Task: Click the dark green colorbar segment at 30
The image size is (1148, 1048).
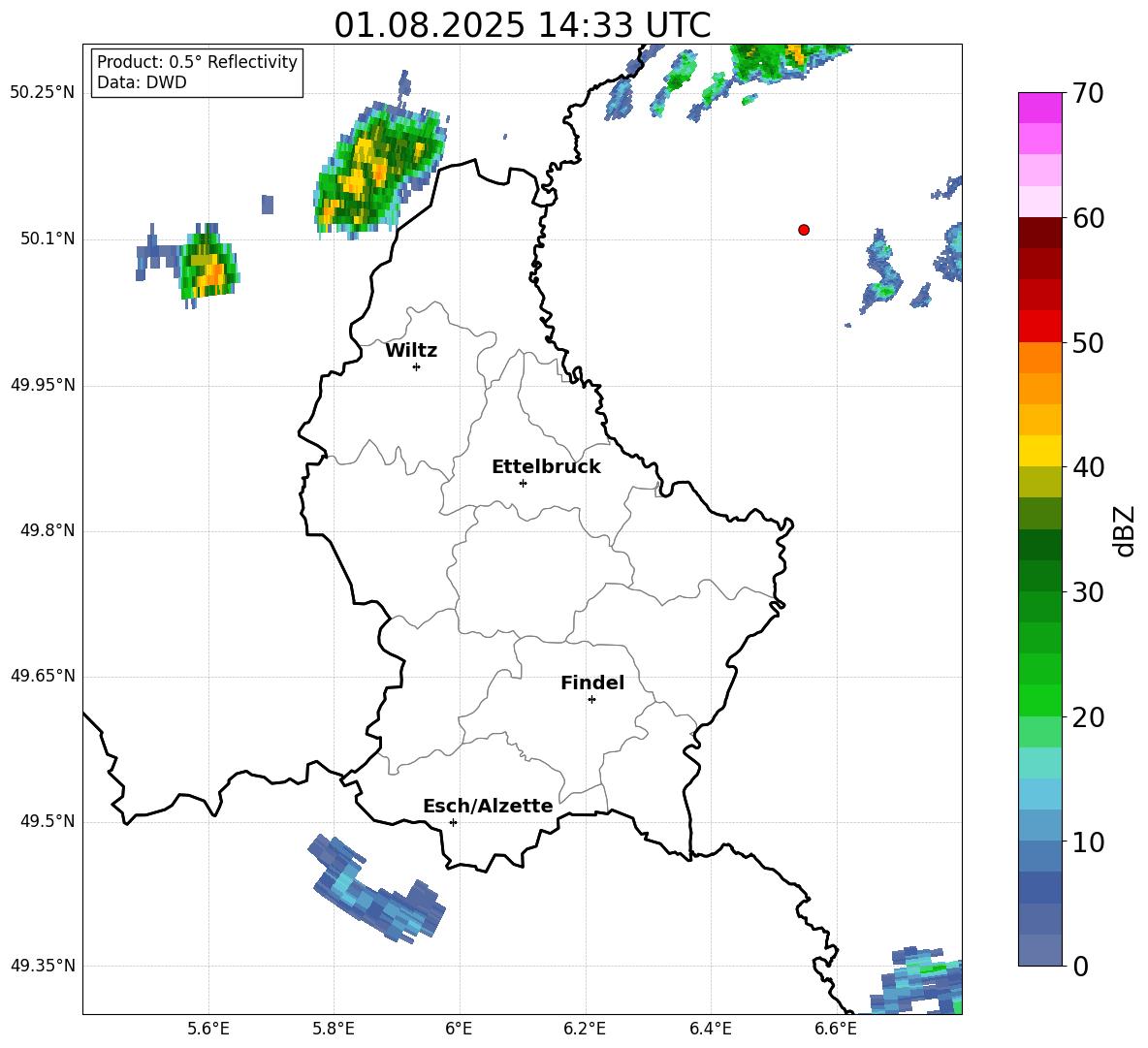Action: (x=1040, y=576)
